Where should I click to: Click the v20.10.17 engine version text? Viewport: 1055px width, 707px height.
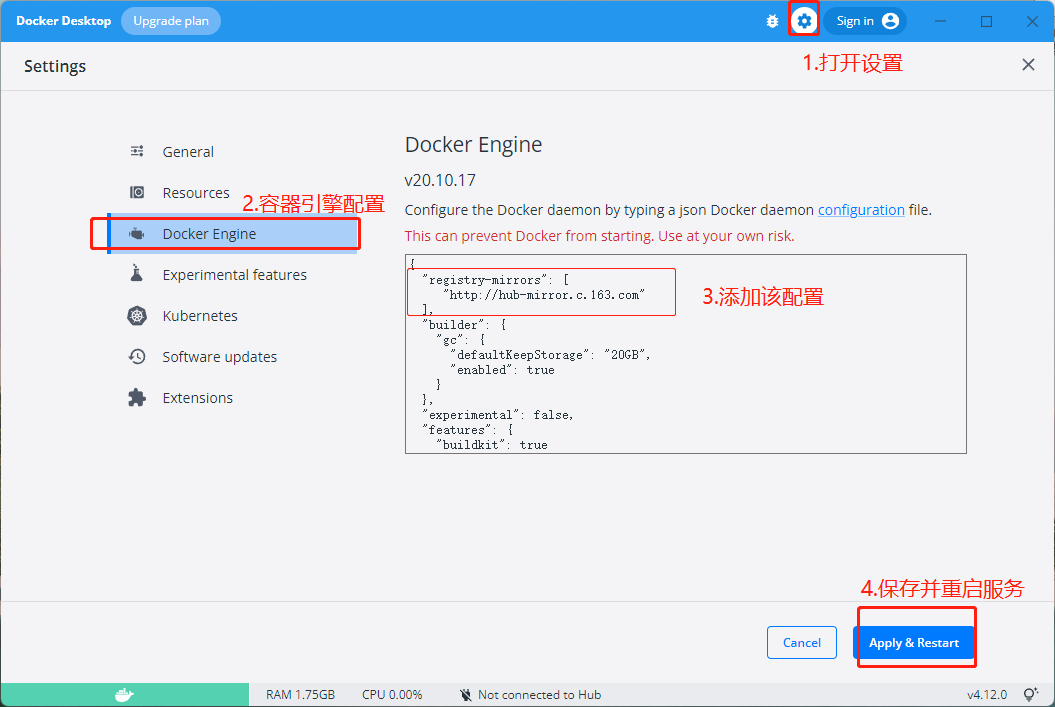[x=440, y=180]
